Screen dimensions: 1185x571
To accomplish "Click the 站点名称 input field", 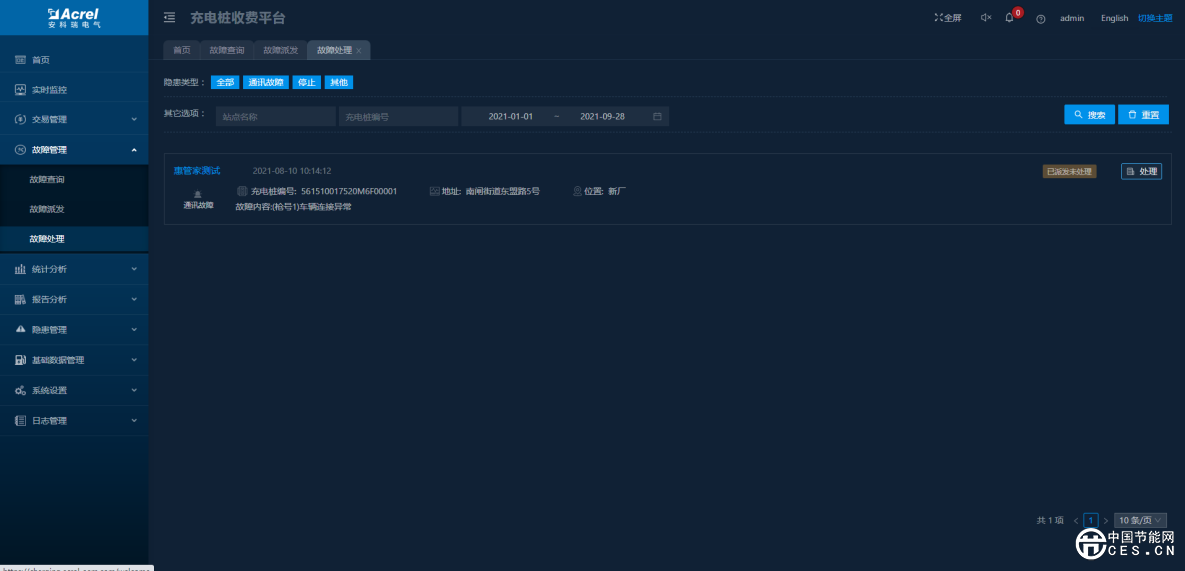I will pyautogui.click(x=276, y=116).
